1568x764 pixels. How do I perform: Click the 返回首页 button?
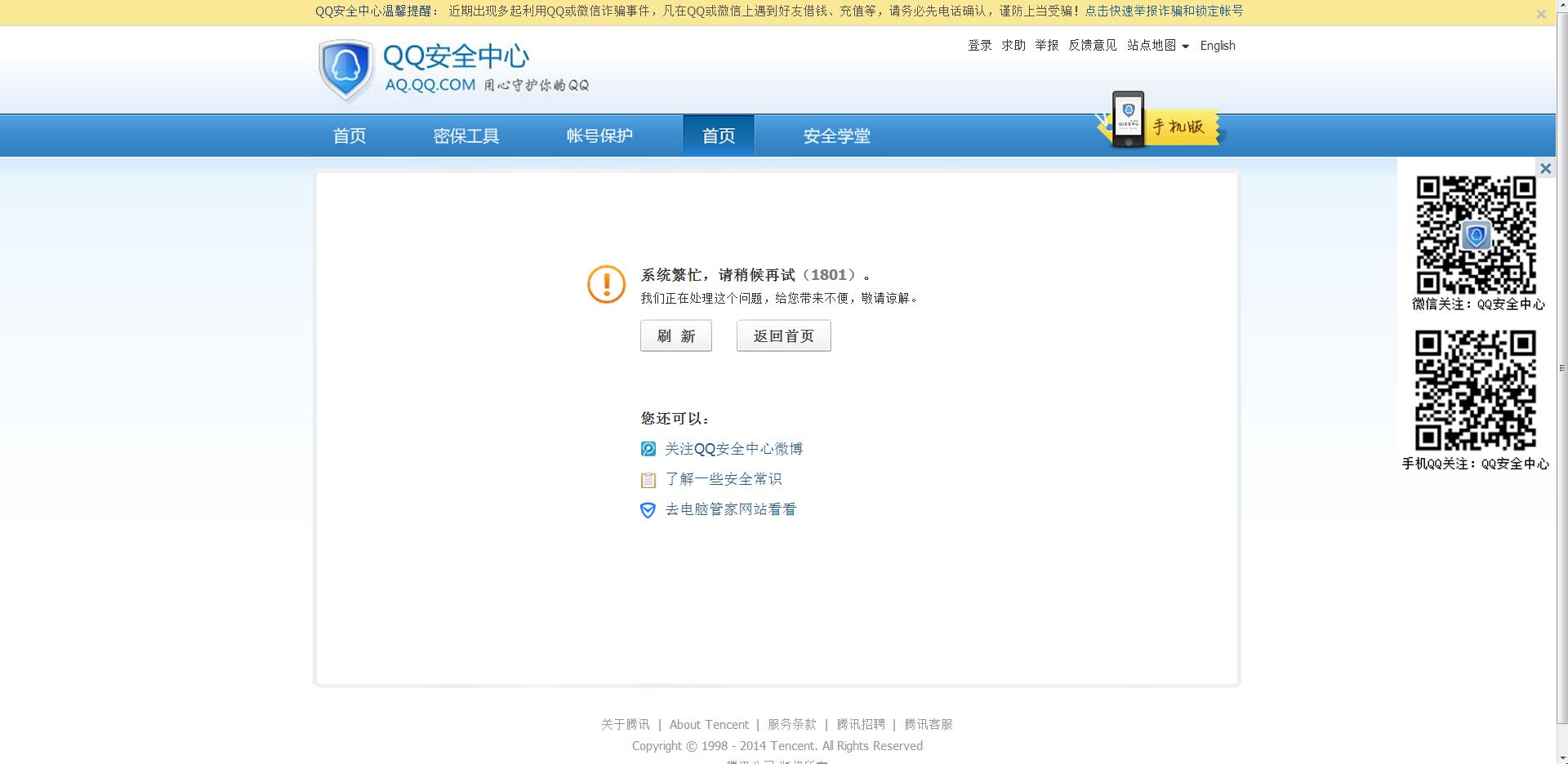783,335
